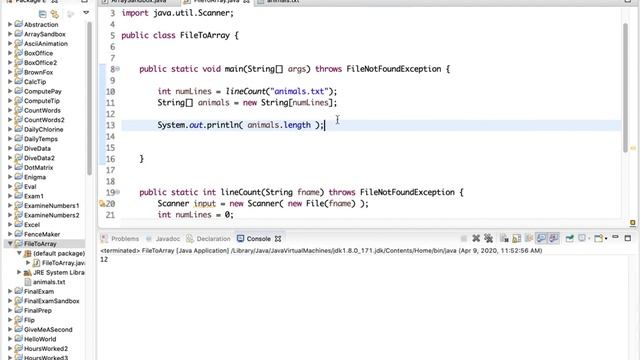
Task: Click the DotMatrix project folder icon
Action: click(18, 167)
